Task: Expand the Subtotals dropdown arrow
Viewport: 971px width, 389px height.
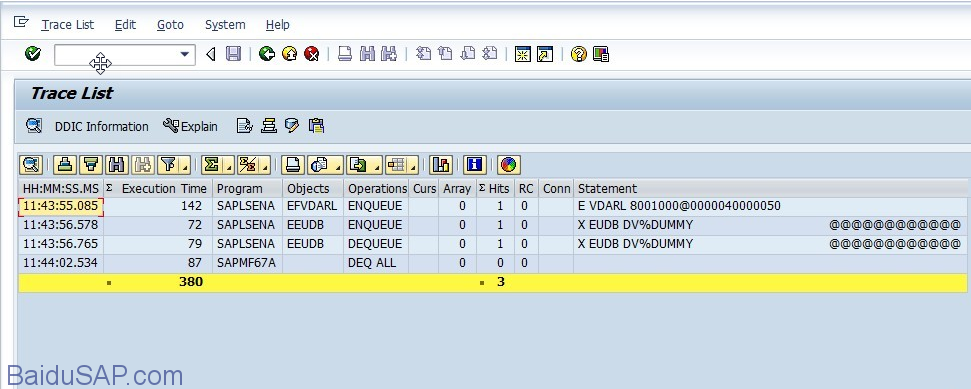Action: tap(265, 166)
